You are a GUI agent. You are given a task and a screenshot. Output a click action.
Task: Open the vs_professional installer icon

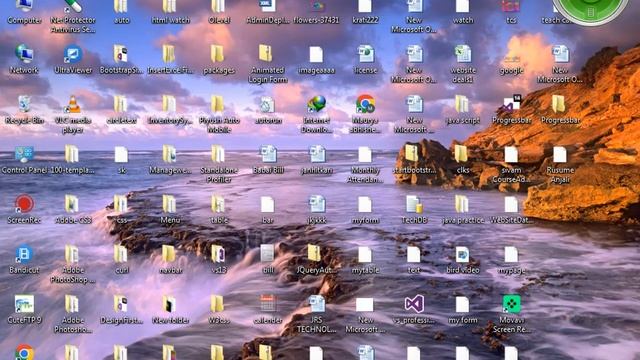tap(414, 304)
